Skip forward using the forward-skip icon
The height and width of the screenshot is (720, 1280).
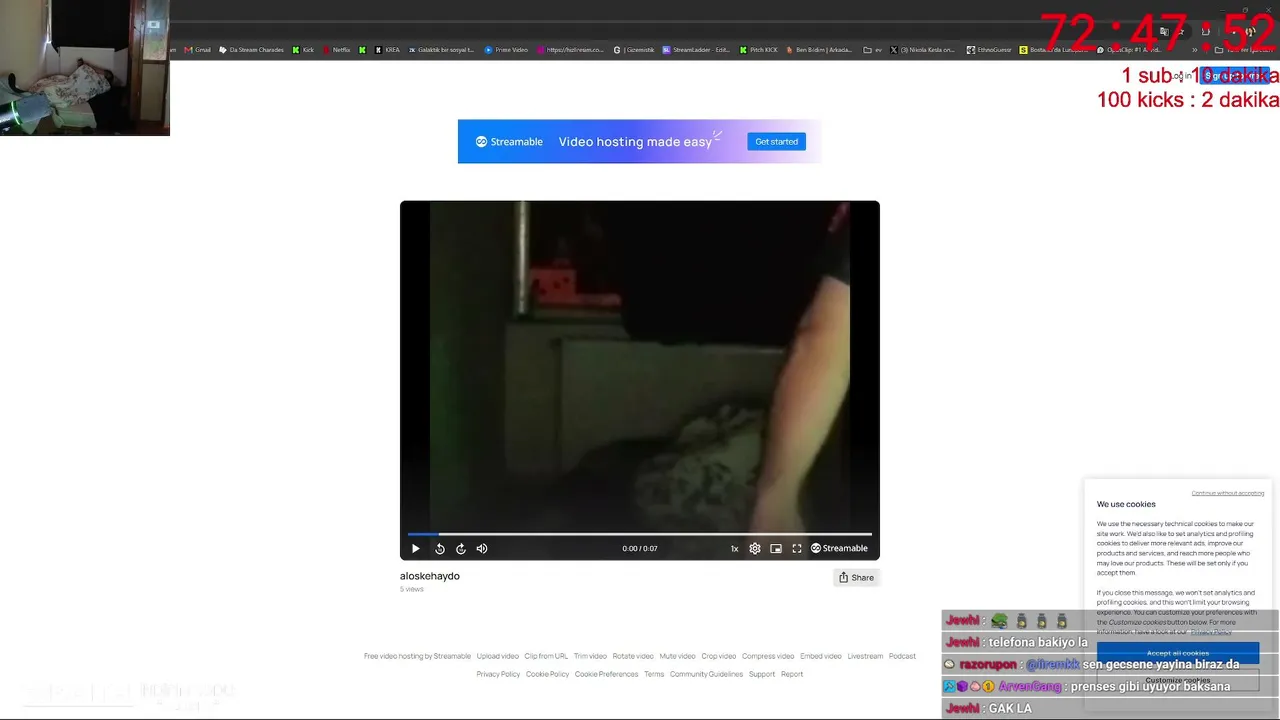tap(461, 548)
